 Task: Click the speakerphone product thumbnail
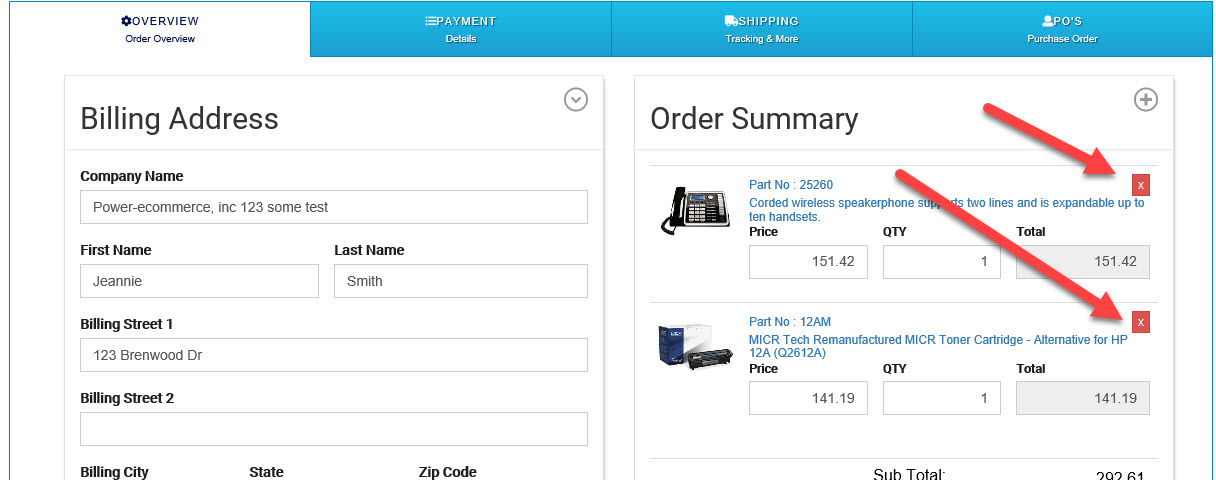(x=690, y=210)
